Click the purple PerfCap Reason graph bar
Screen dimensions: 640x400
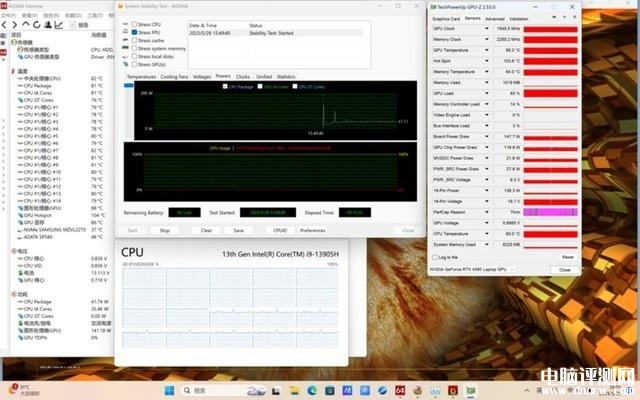[x=551, y=212]
